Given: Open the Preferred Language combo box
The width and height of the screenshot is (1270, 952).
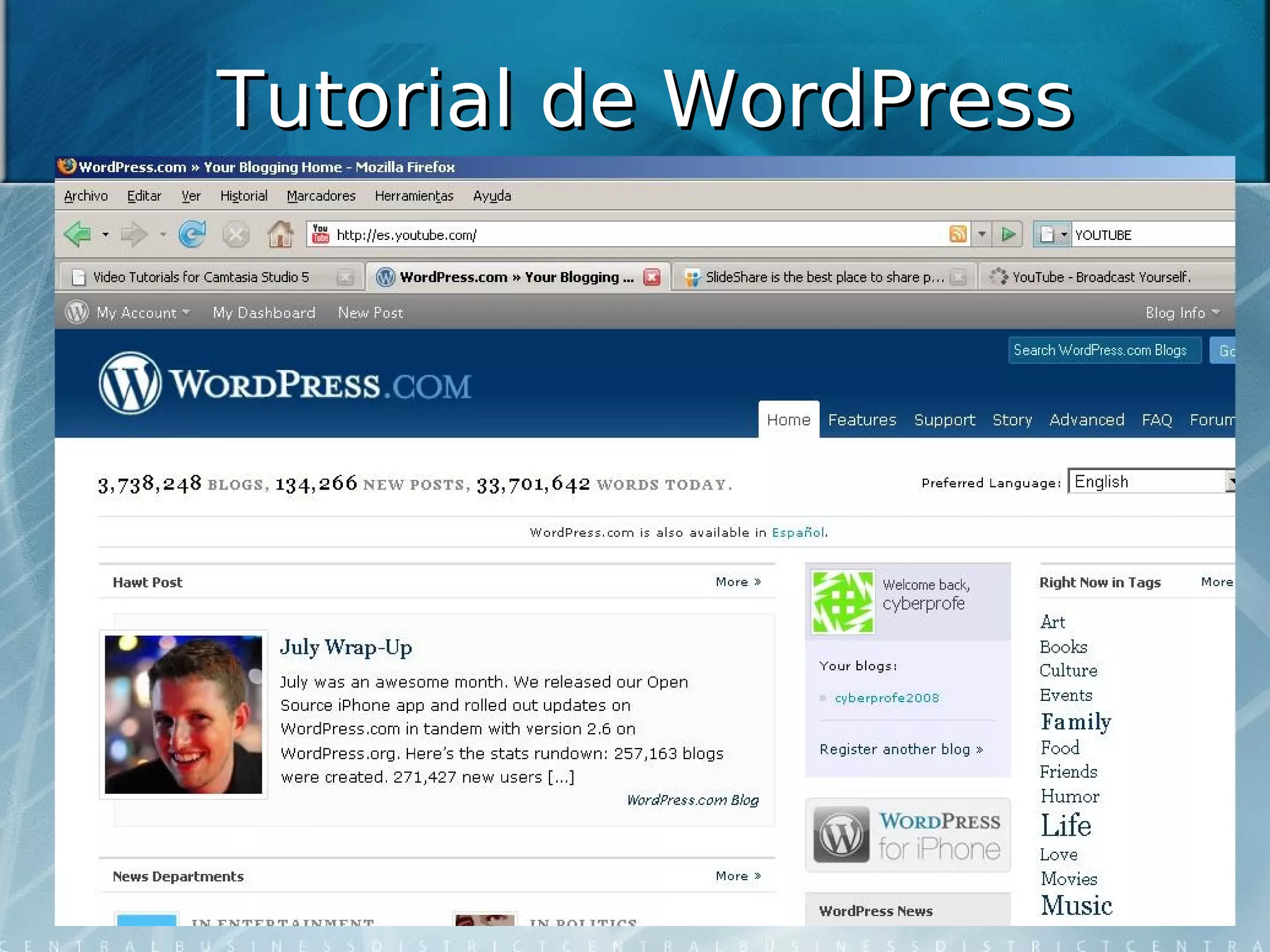Looking at the screenshot, I should [1150, 482].
